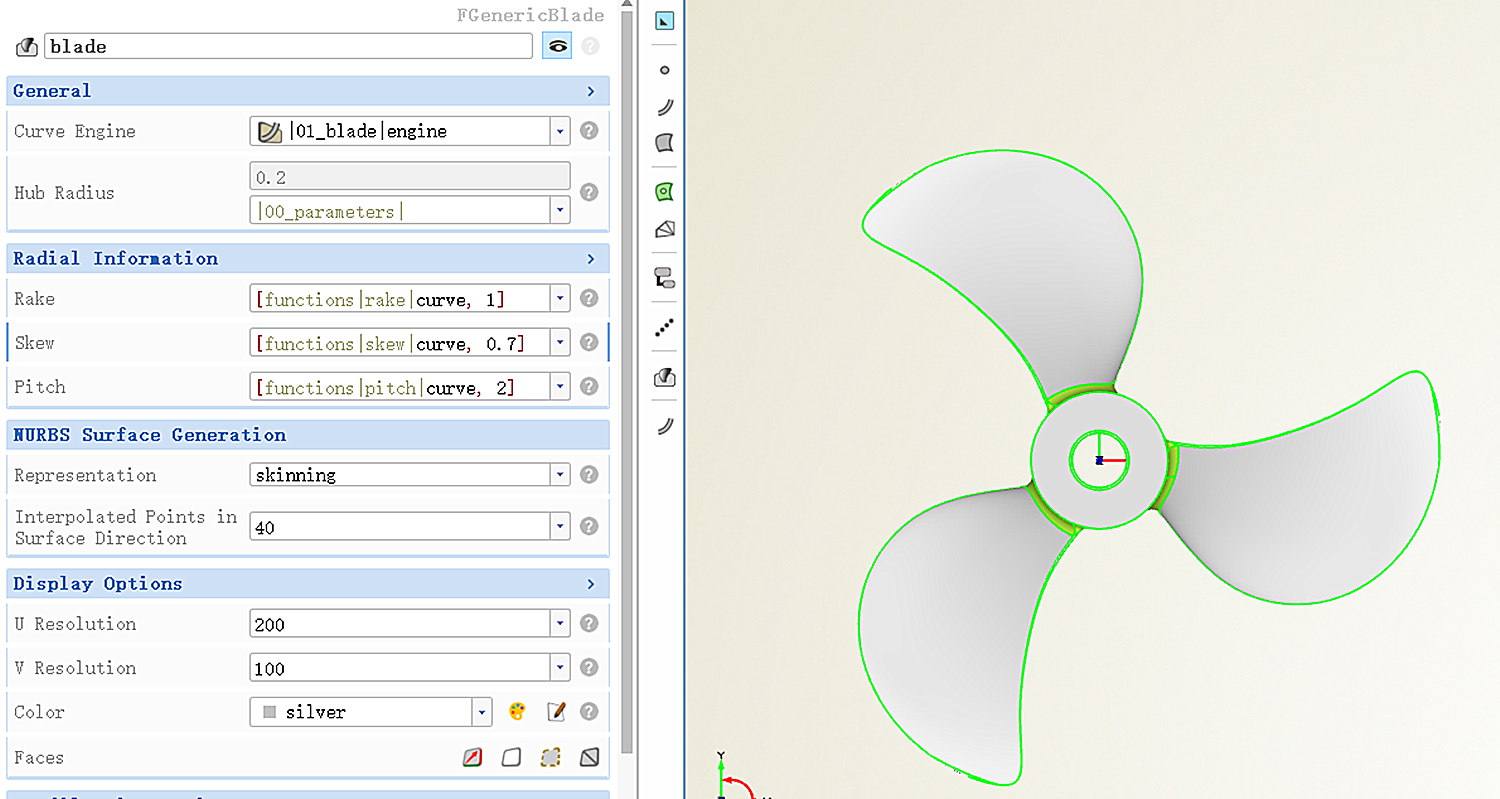This screenshot has height=799, width=1500.
Task: Choose the dotted offset points tool
Action: pos(664,327)
